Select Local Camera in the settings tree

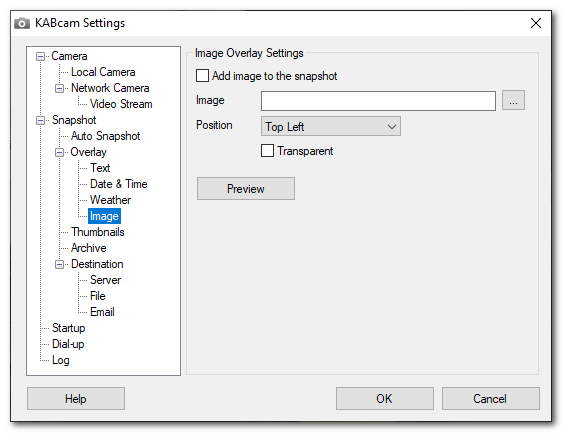tap(103, 72)
